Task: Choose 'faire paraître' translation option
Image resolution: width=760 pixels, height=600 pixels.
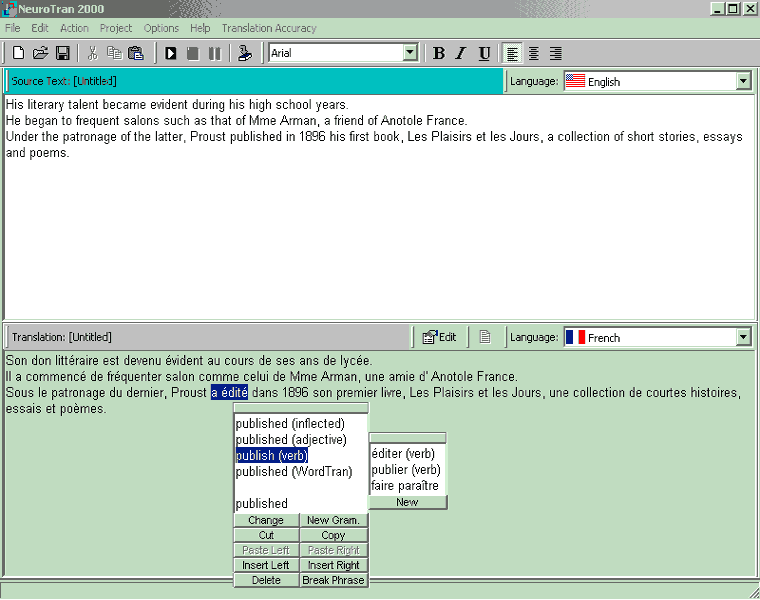Action: tap(405, 486)
